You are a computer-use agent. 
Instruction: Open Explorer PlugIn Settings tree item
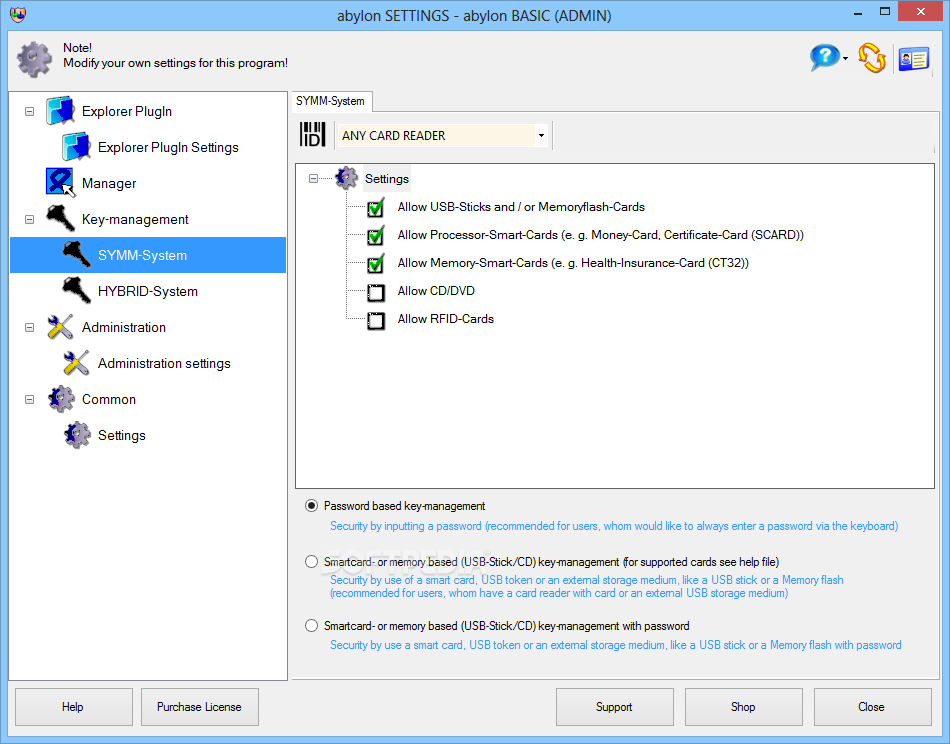point(168,147)
